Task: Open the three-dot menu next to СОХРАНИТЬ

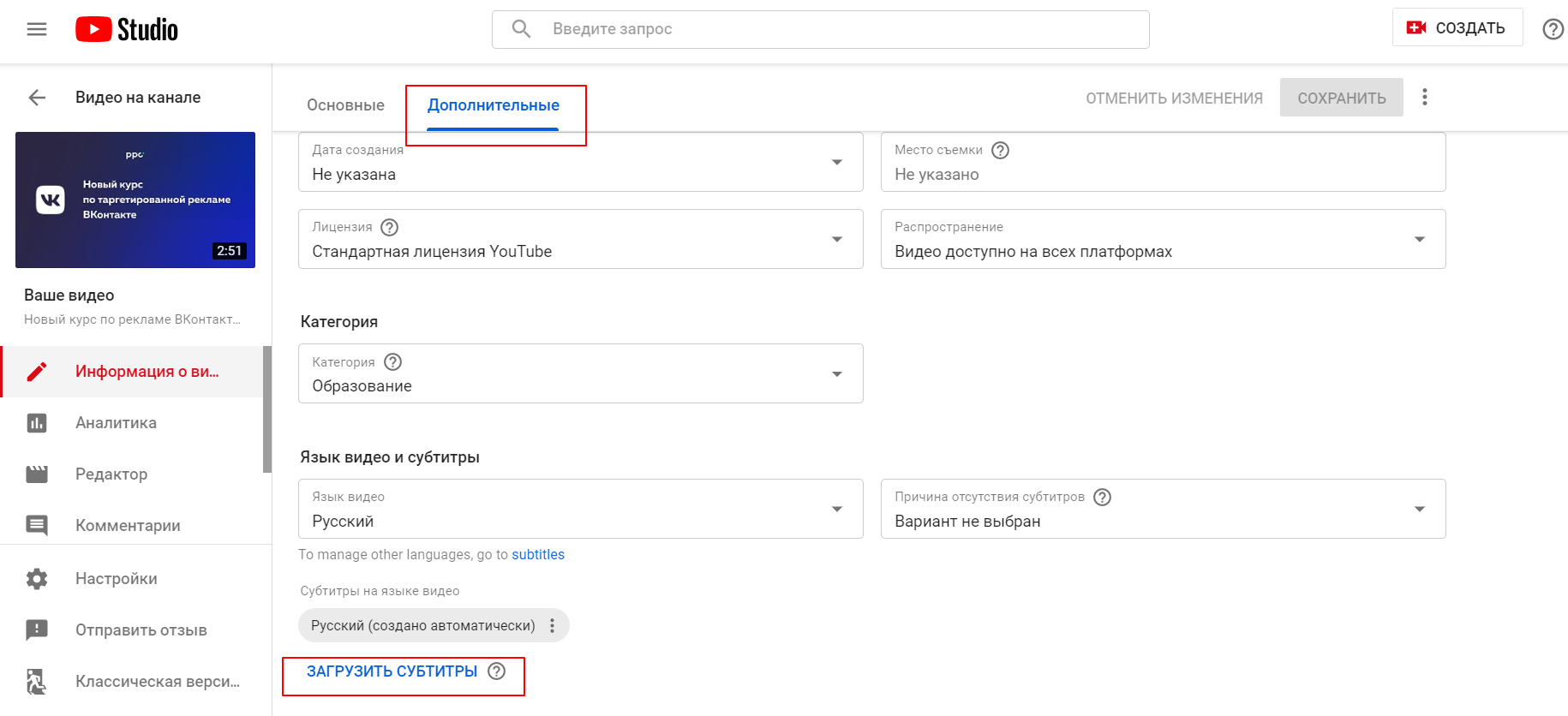Action: pyautogui.click(x=1425, y=97)
